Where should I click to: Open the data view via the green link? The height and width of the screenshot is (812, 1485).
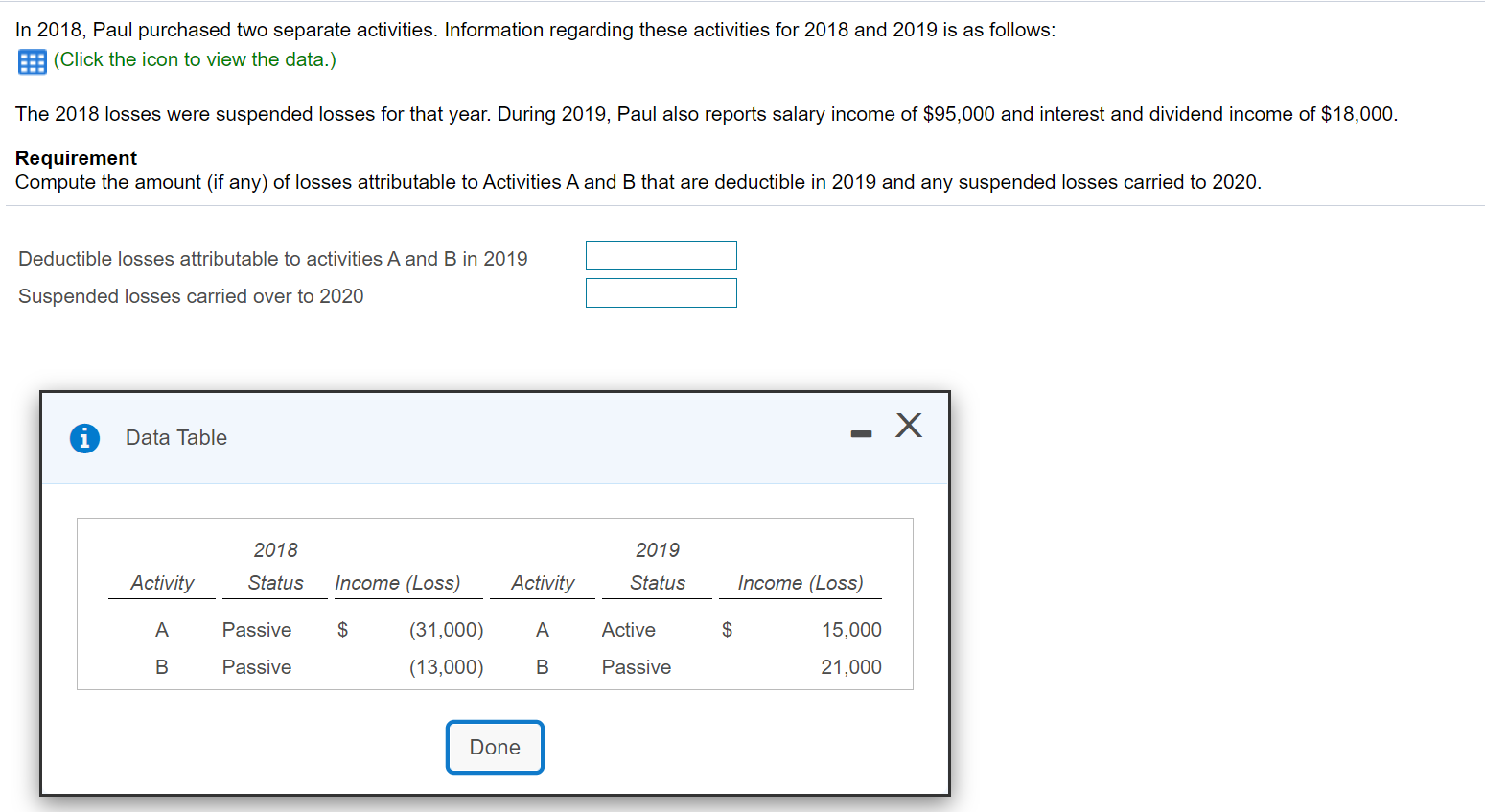[195, 59]
